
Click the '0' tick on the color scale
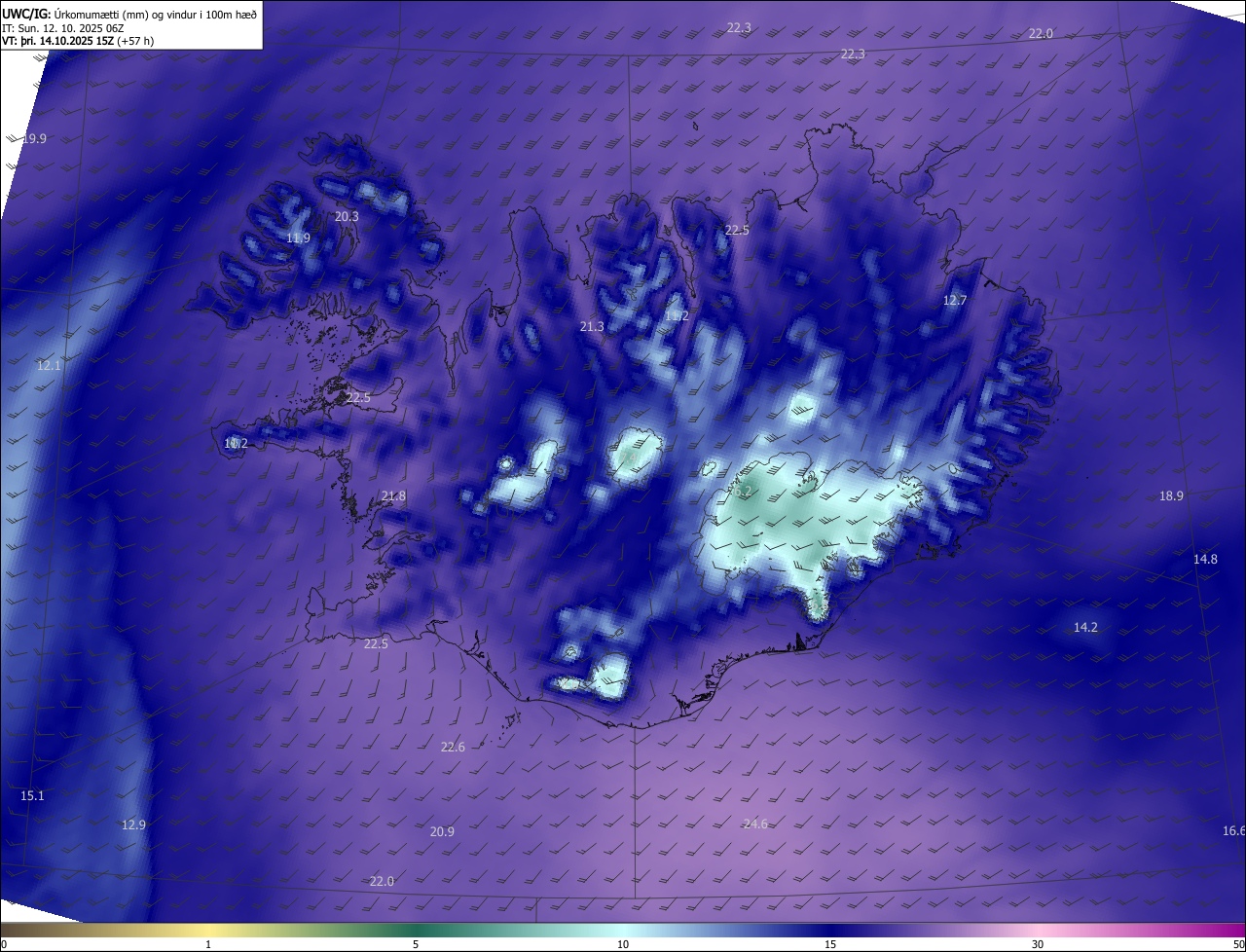4,944
